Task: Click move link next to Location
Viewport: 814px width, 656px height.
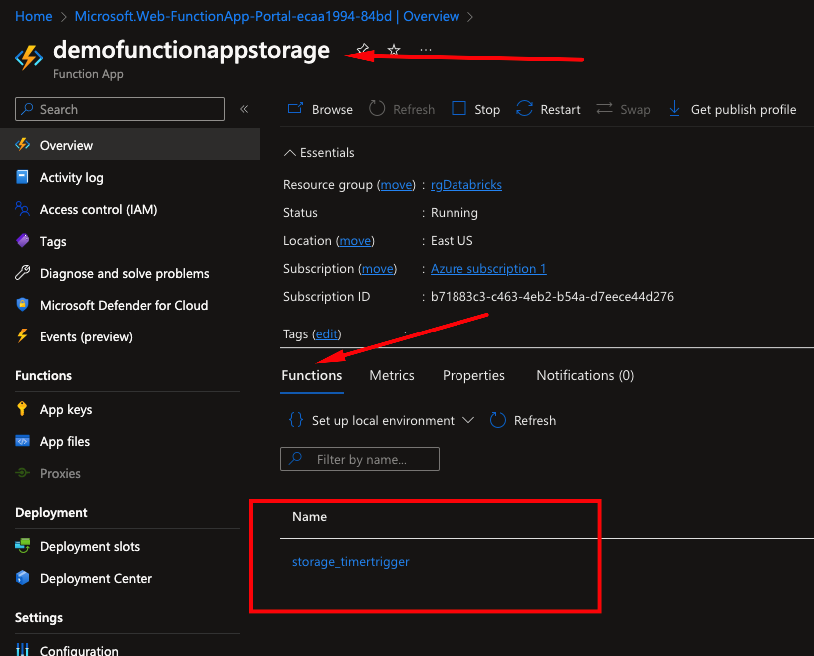Action: tap(356, 241)
